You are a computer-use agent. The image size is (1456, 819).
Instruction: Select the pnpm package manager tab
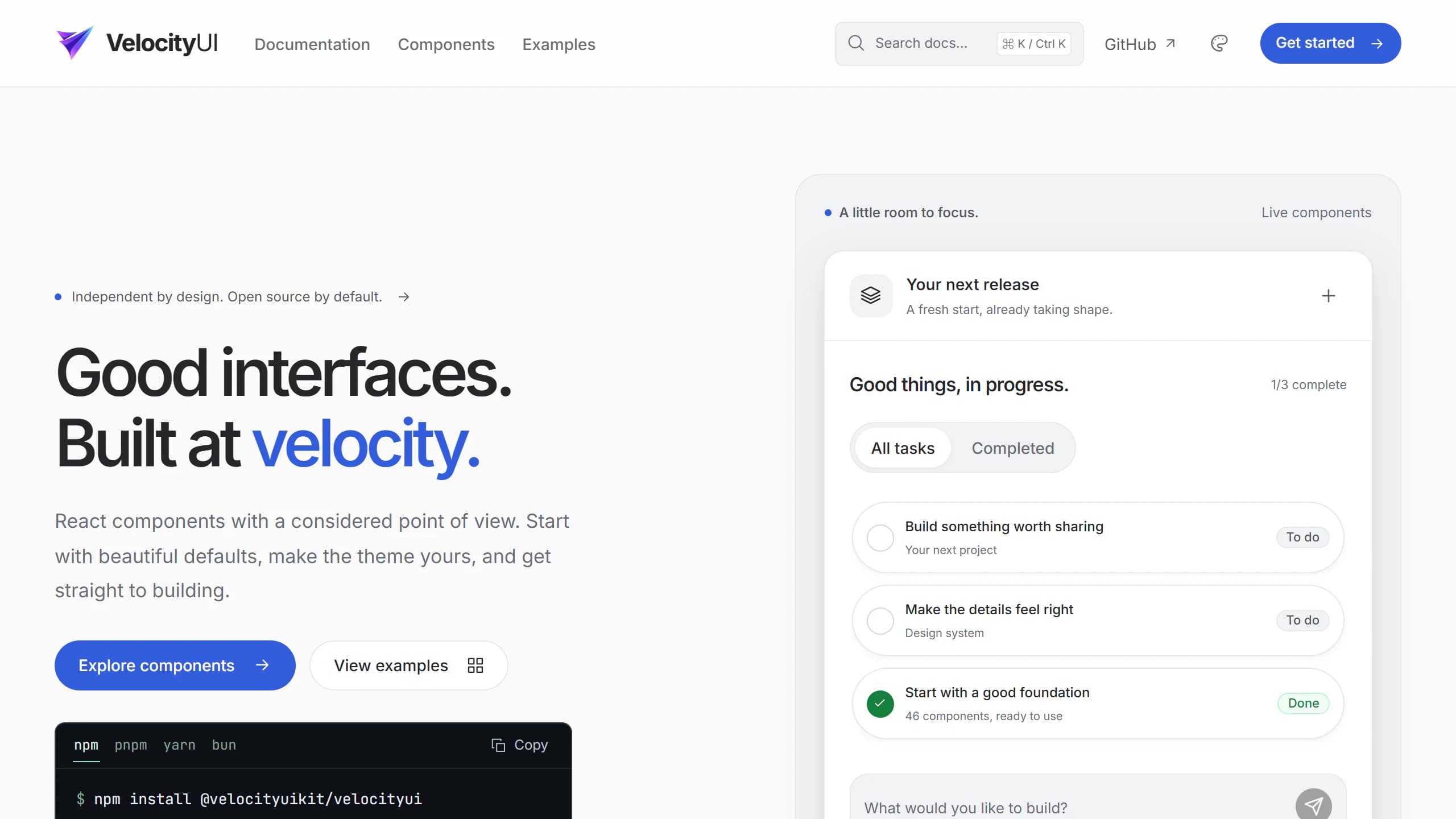coord(131,745)
